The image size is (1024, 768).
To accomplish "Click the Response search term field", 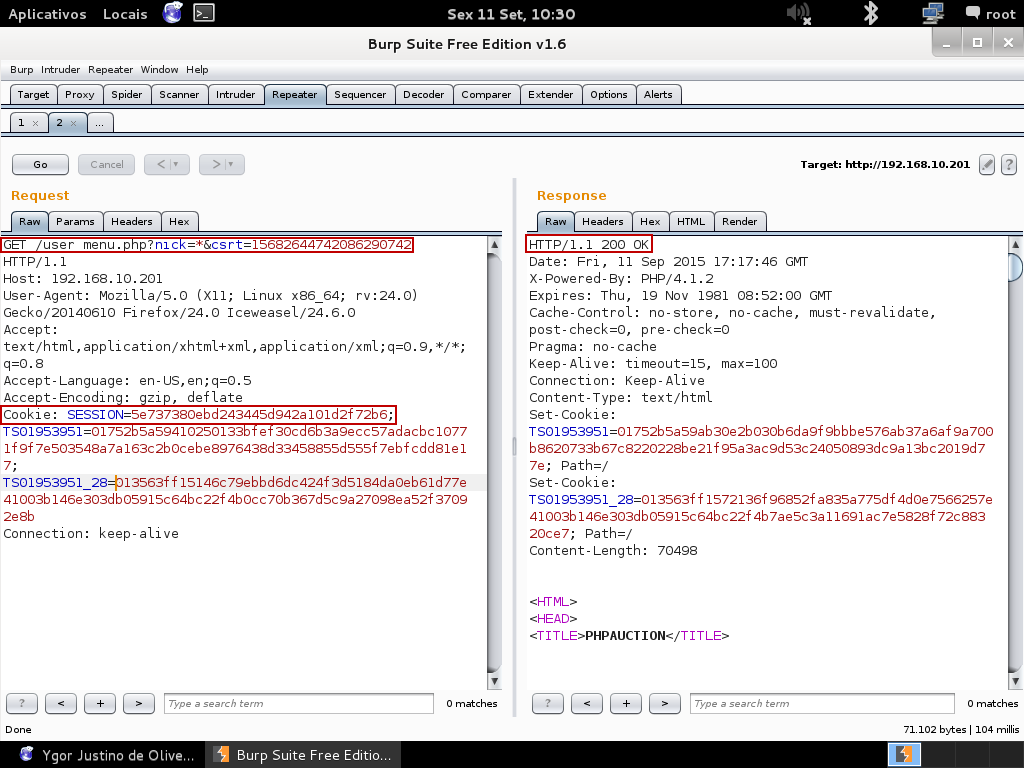I will click(824, 704).
